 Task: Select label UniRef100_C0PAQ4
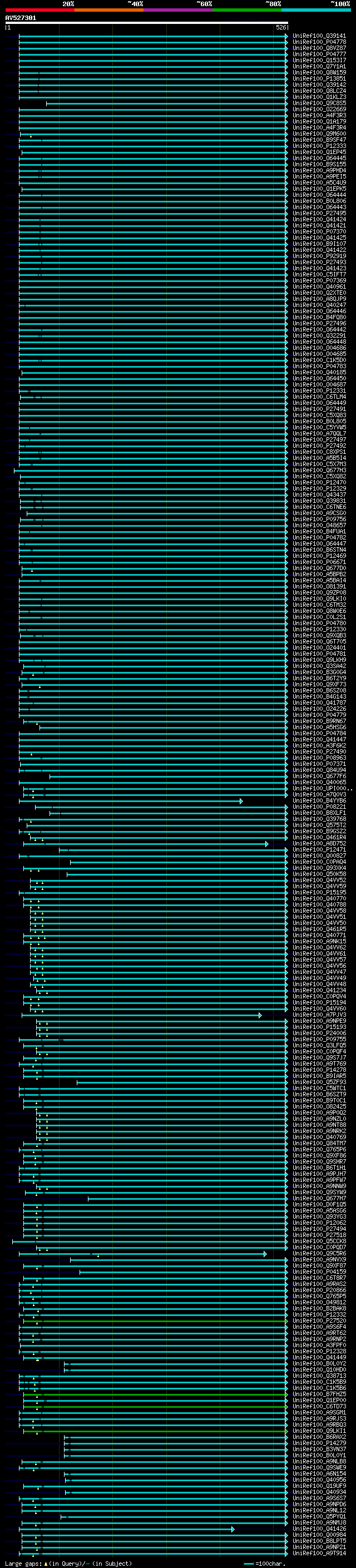pos(319,862)
